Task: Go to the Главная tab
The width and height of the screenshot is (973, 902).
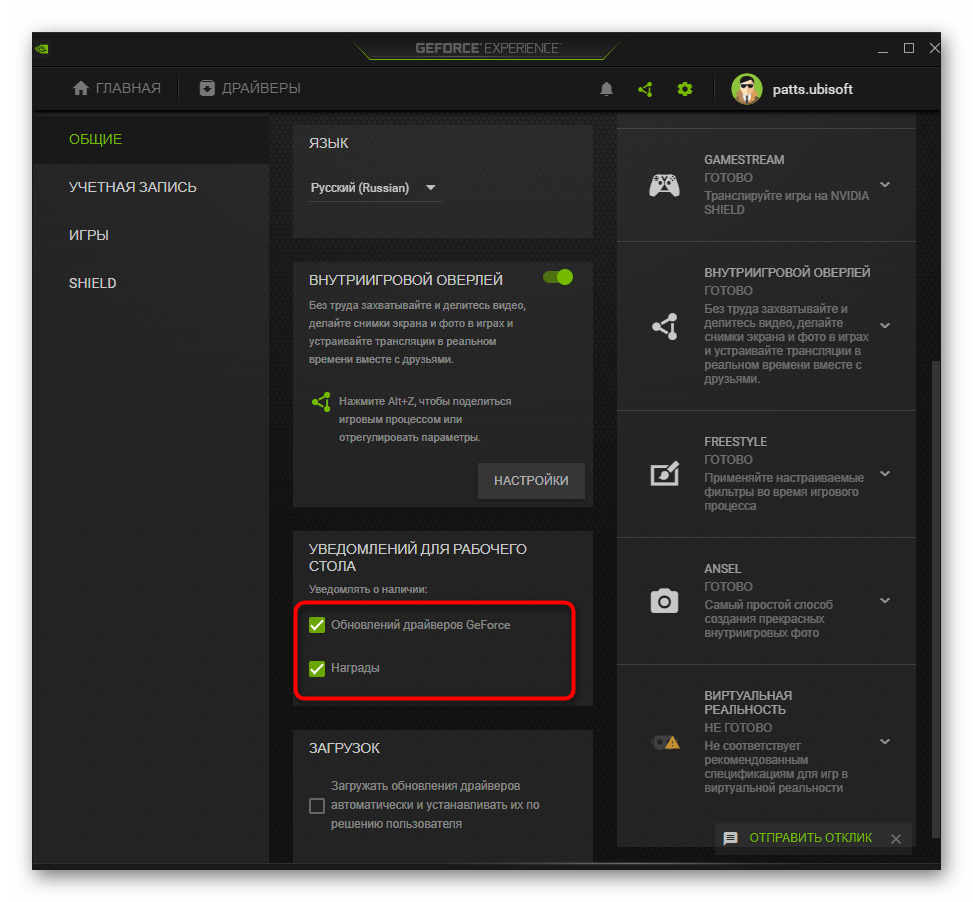Action: (x=117, y=89)
